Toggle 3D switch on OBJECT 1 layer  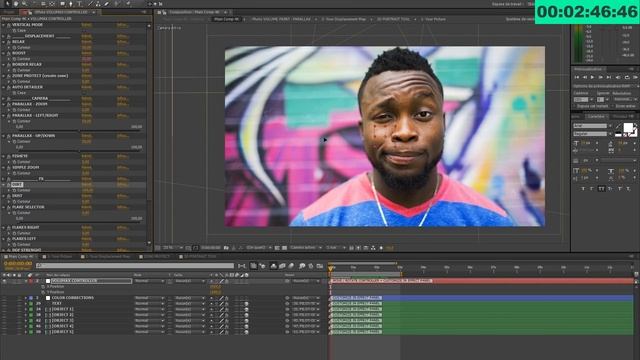pos(246,309)
